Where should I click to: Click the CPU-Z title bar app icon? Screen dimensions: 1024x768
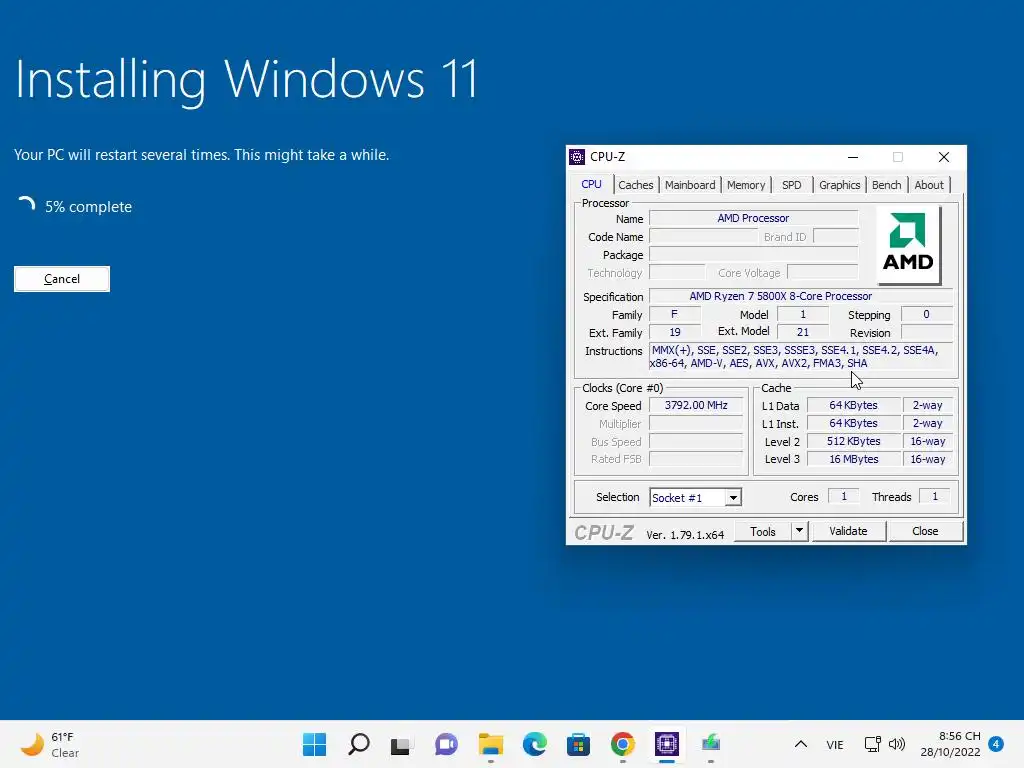(x=577, y=157)
